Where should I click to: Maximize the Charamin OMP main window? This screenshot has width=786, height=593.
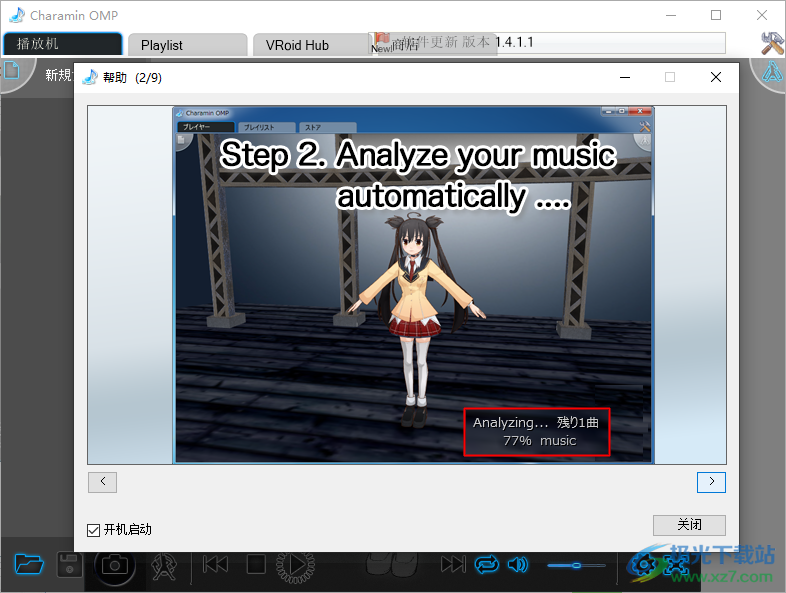[716, 16]
